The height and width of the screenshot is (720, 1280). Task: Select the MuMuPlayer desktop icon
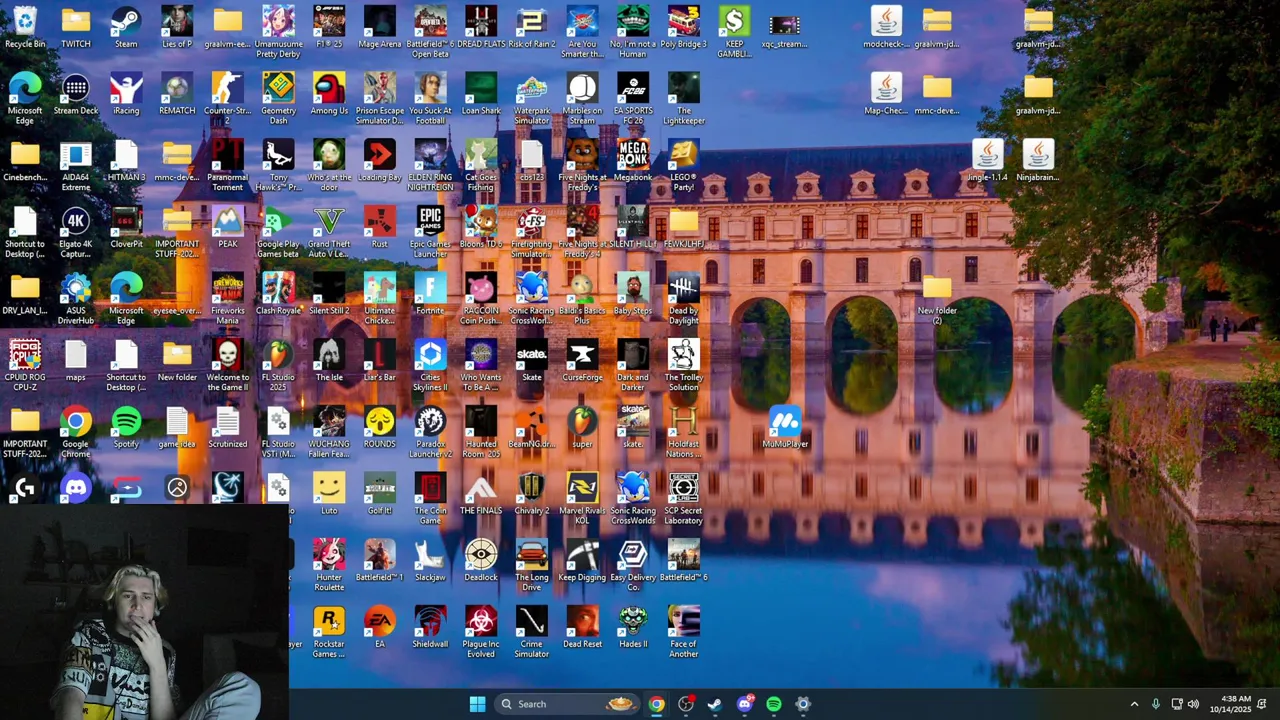point(785,427)
